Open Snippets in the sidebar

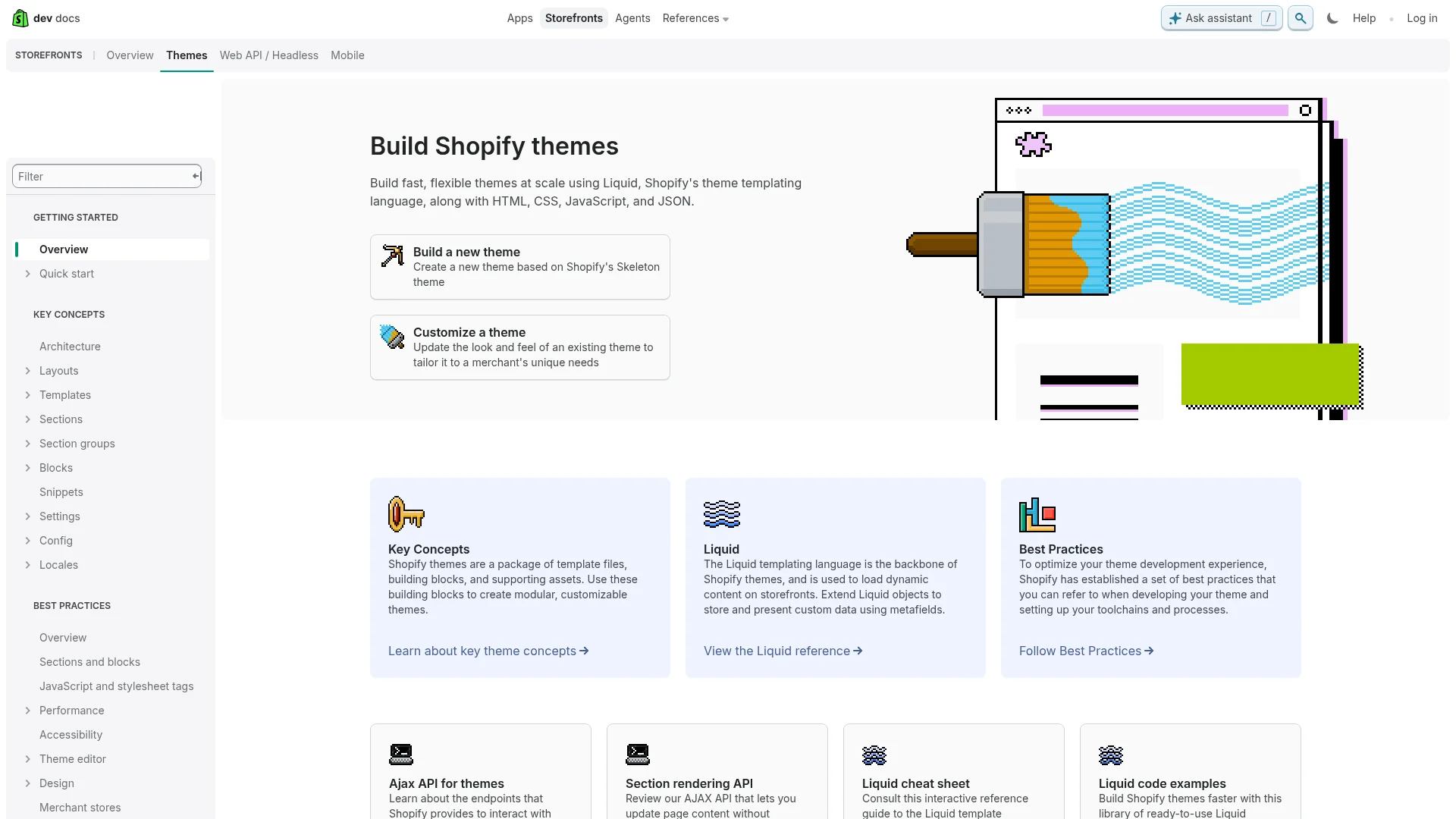[x=61, y=492]
